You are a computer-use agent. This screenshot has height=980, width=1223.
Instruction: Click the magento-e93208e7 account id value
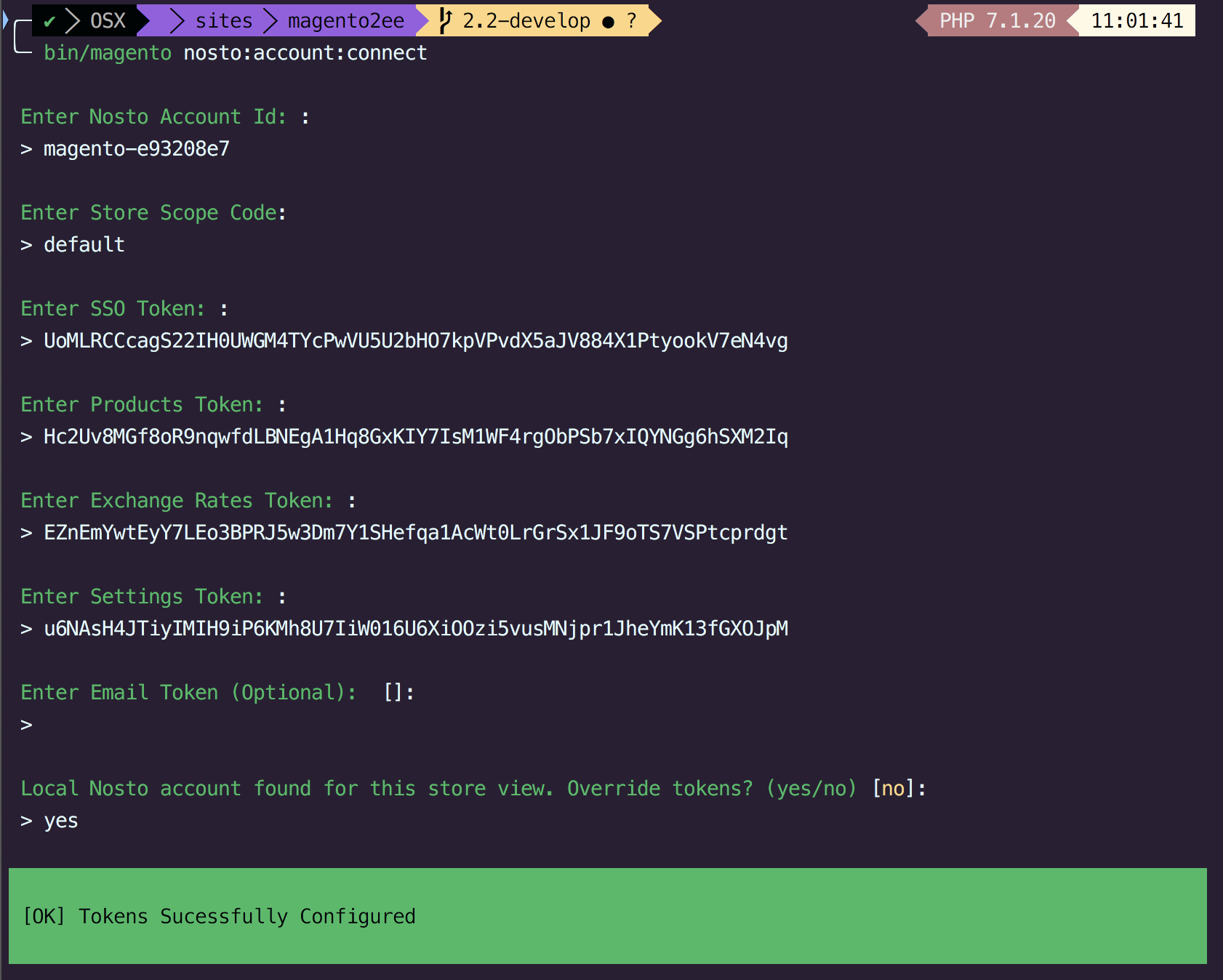click(x=136, y=149)
